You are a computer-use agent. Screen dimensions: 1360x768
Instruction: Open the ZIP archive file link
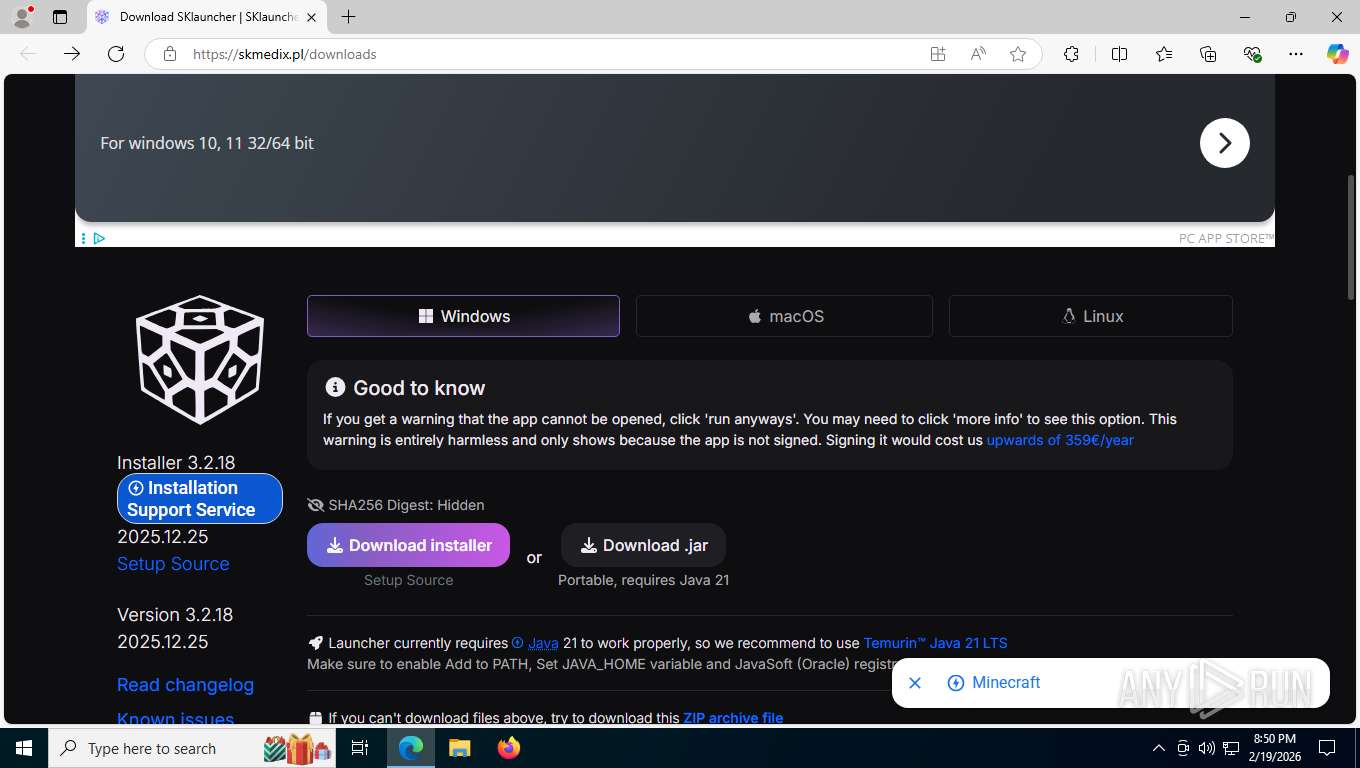click(733, 718)
